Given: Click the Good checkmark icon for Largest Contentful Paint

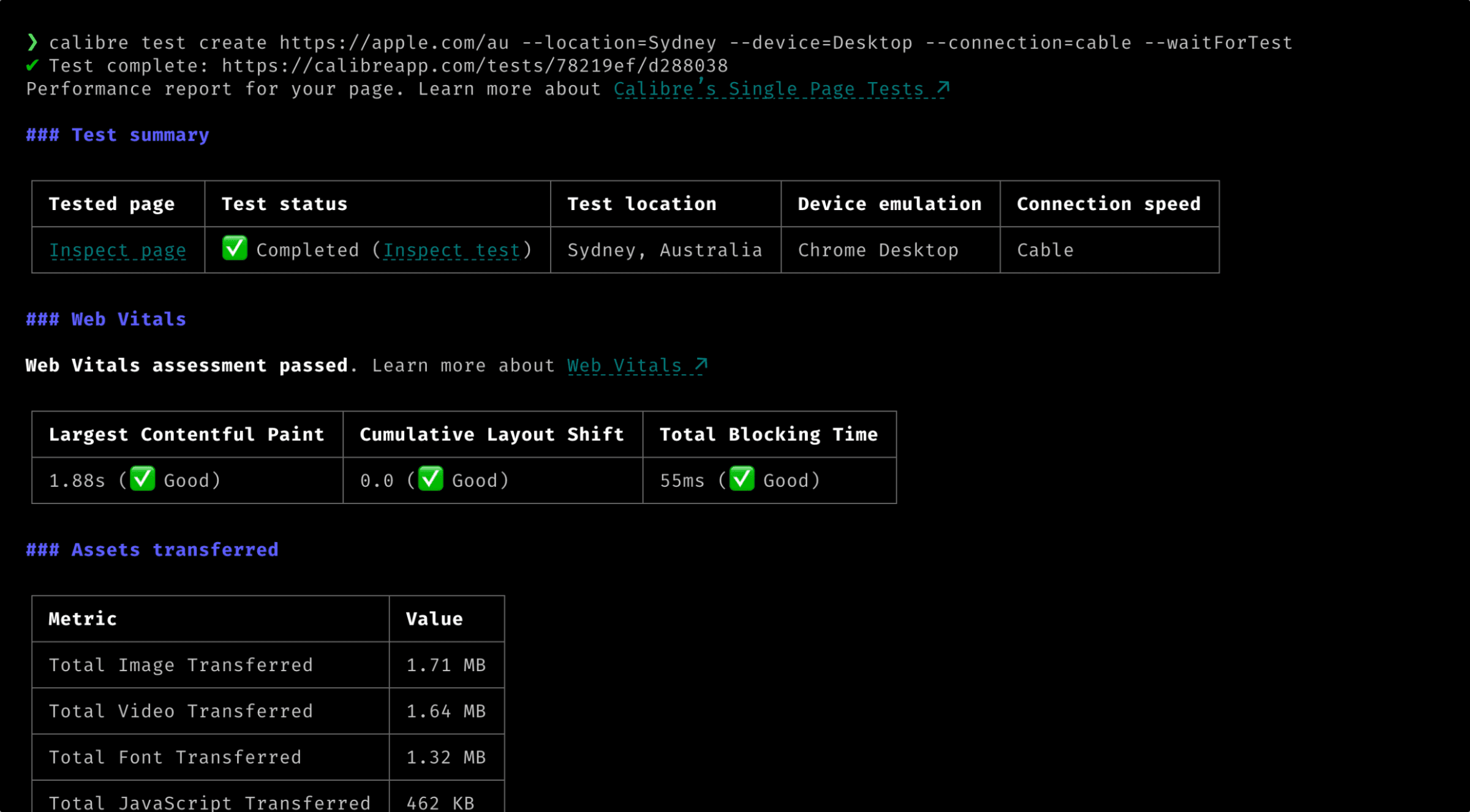Looking at the screenshot, I should [143, 480].
